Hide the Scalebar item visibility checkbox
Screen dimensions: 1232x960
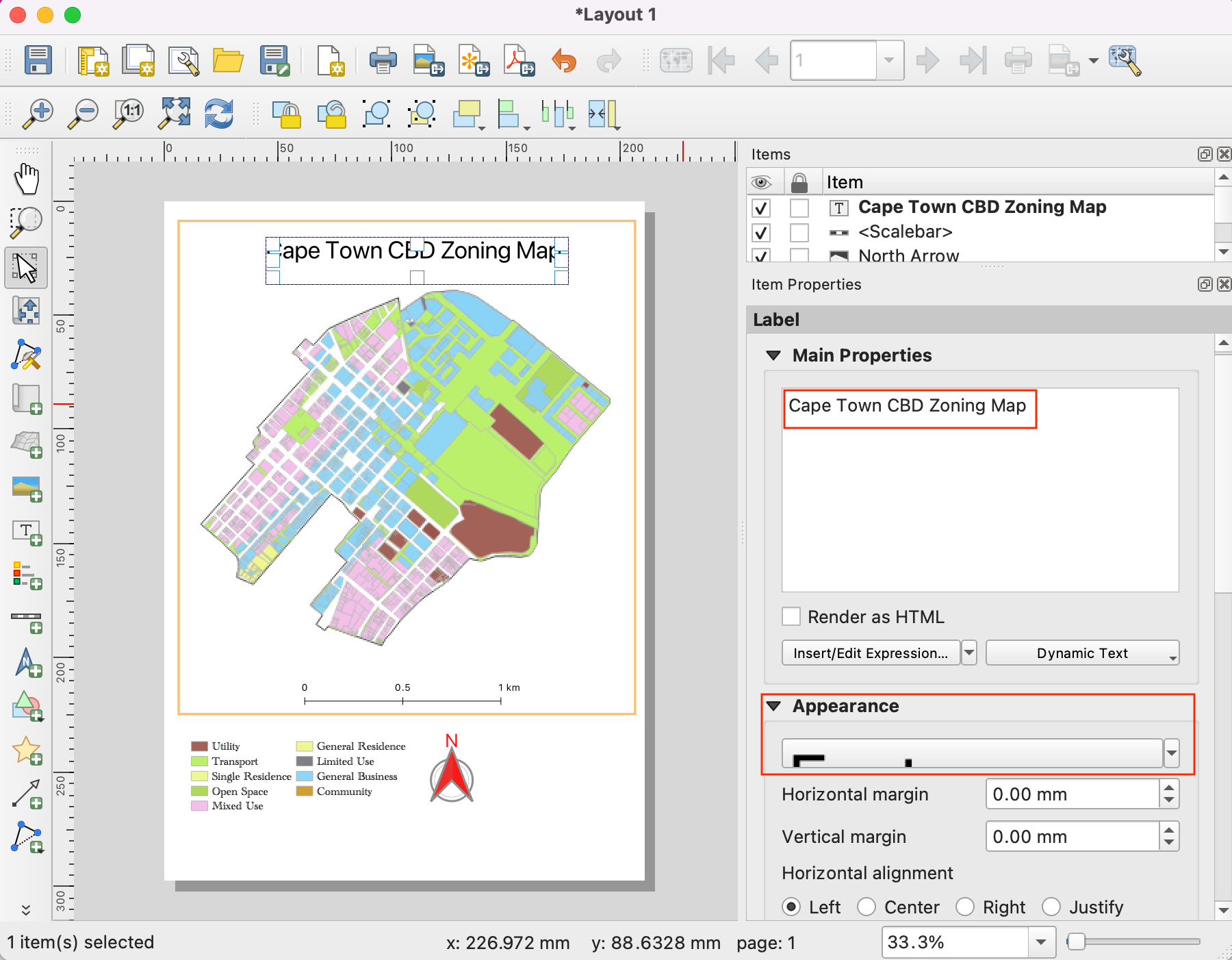tap(760, 232)
